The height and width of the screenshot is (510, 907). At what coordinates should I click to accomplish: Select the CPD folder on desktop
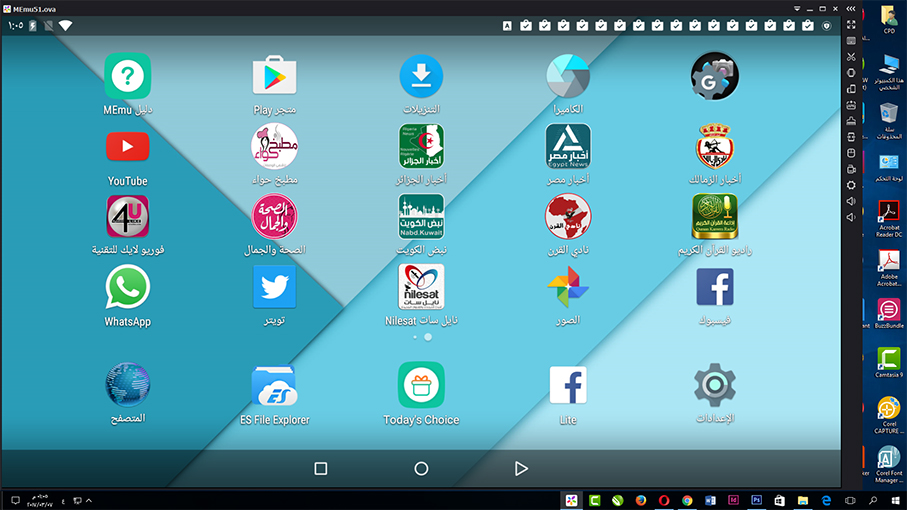coord(889,19)
